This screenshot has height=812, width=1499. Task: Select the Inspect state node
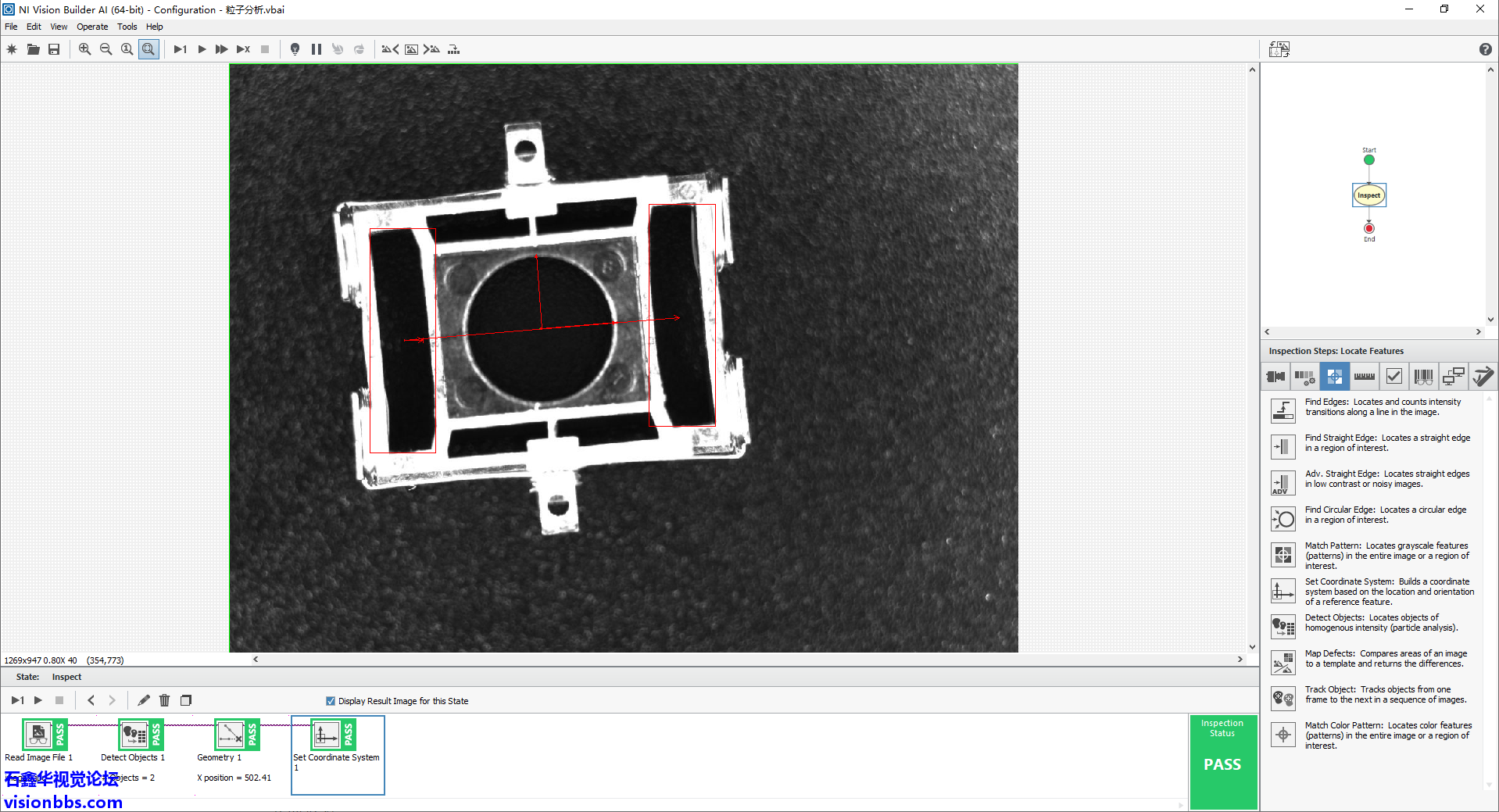pos(1369,195)
